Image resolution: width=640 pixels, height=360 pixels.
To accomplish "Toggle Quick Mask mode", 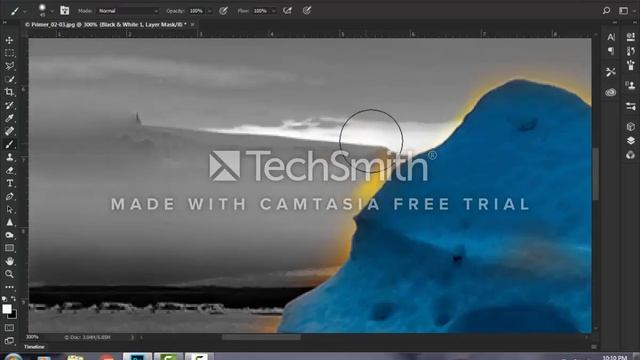I will coord(9,328).
